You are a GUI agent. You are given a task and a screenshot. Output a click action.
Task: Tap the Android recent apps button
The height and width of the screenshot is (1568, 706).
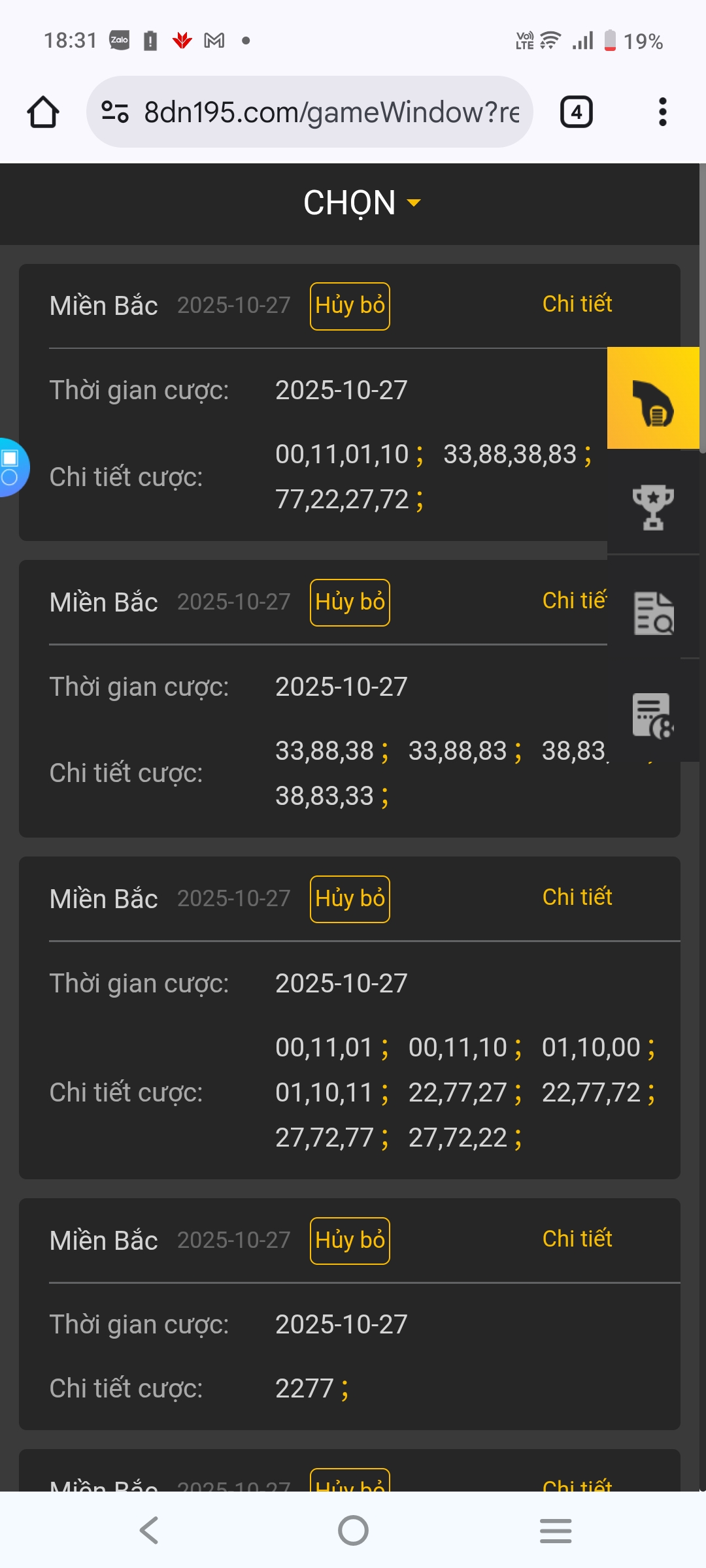[x=556, y=1530]
